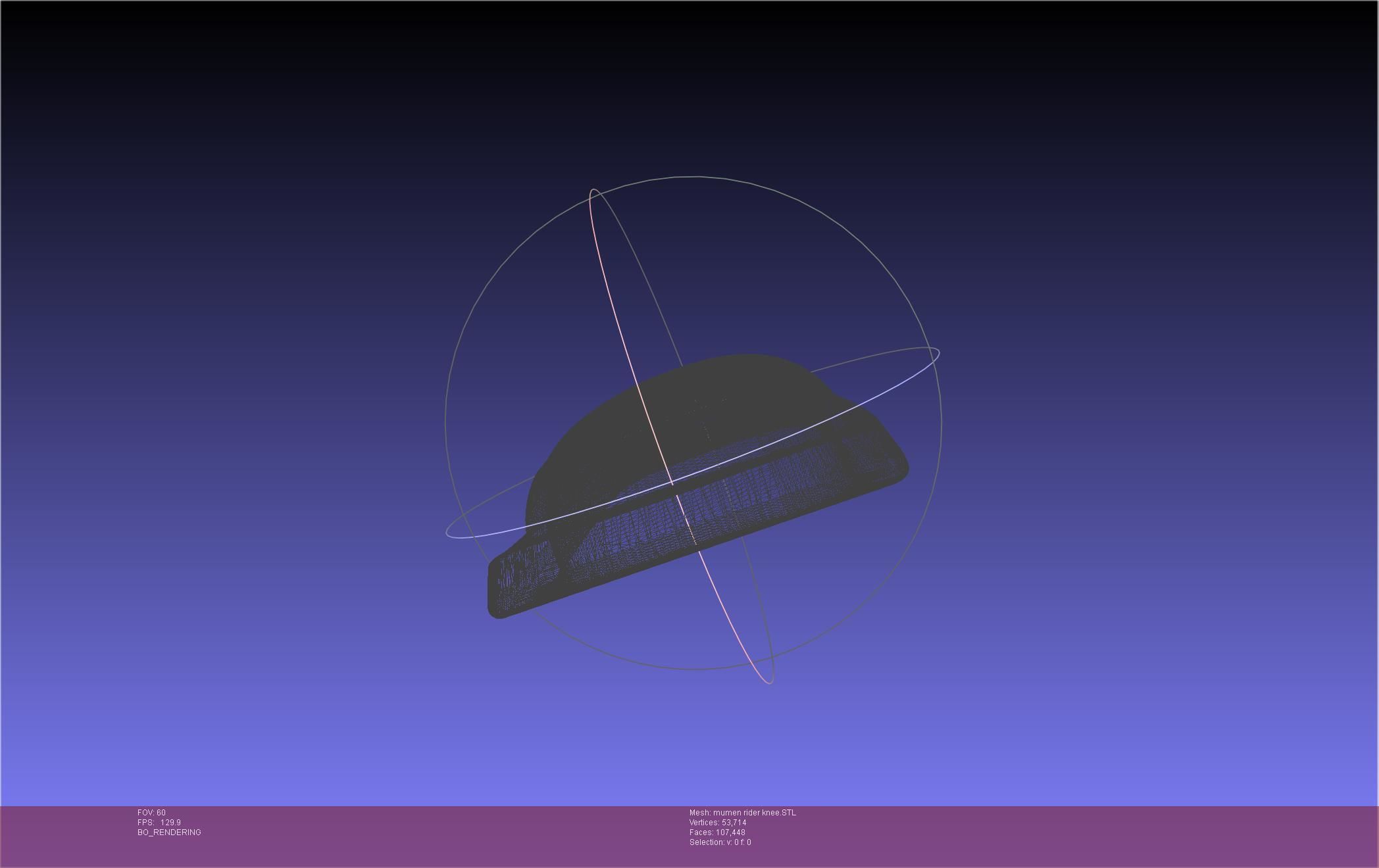Click the Vertices: 53,714 info line
Viewport: 1379px width, 868px height.
pyautogui.click(x=717, y=823)
